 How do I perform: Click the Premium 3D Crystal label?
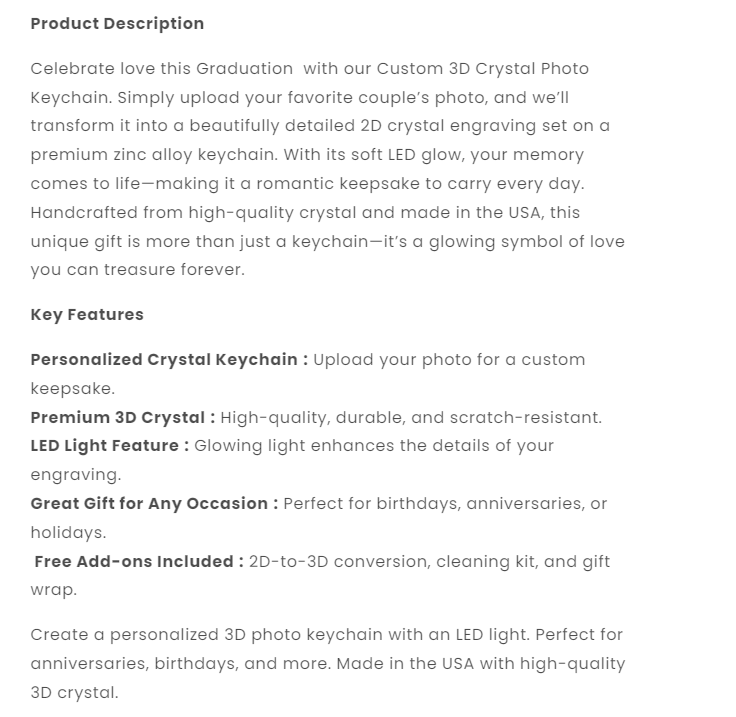point(122,417)
